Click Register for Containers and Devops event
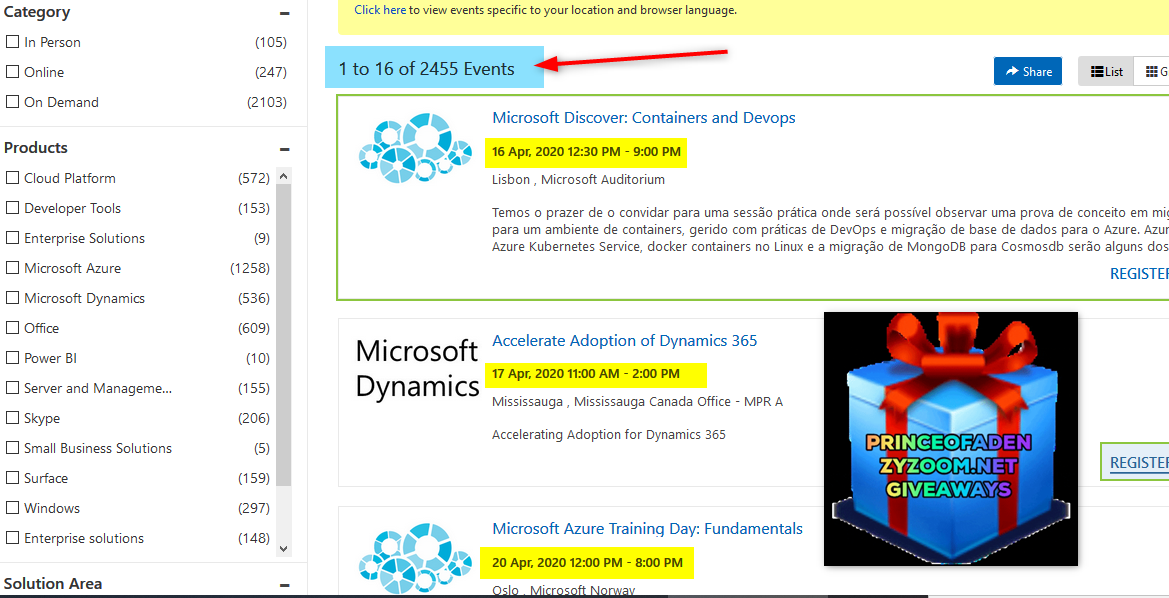 [1139, 274]
